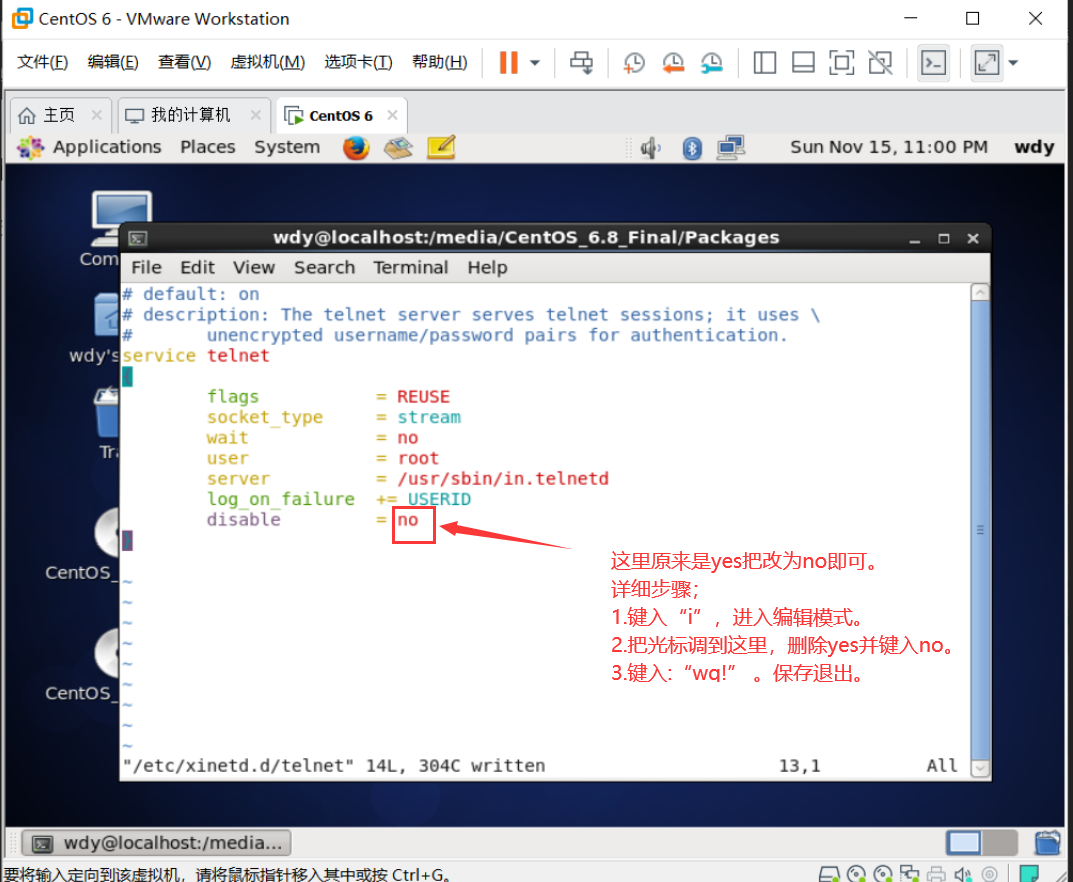Click the terminal window icon in title bar
The height and width of the screenshot is (882, 1073).
pyautogui.click(x=138, y=238)
